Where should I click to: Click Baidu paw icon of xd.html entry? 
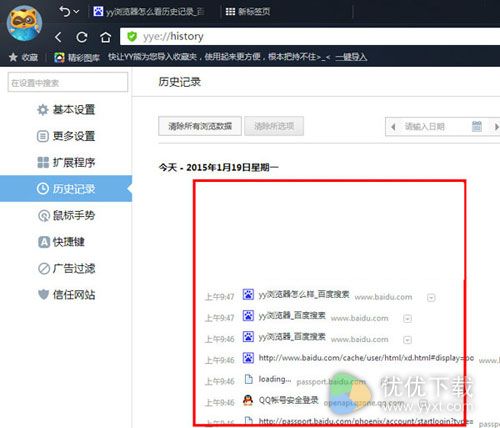[248, 358]
